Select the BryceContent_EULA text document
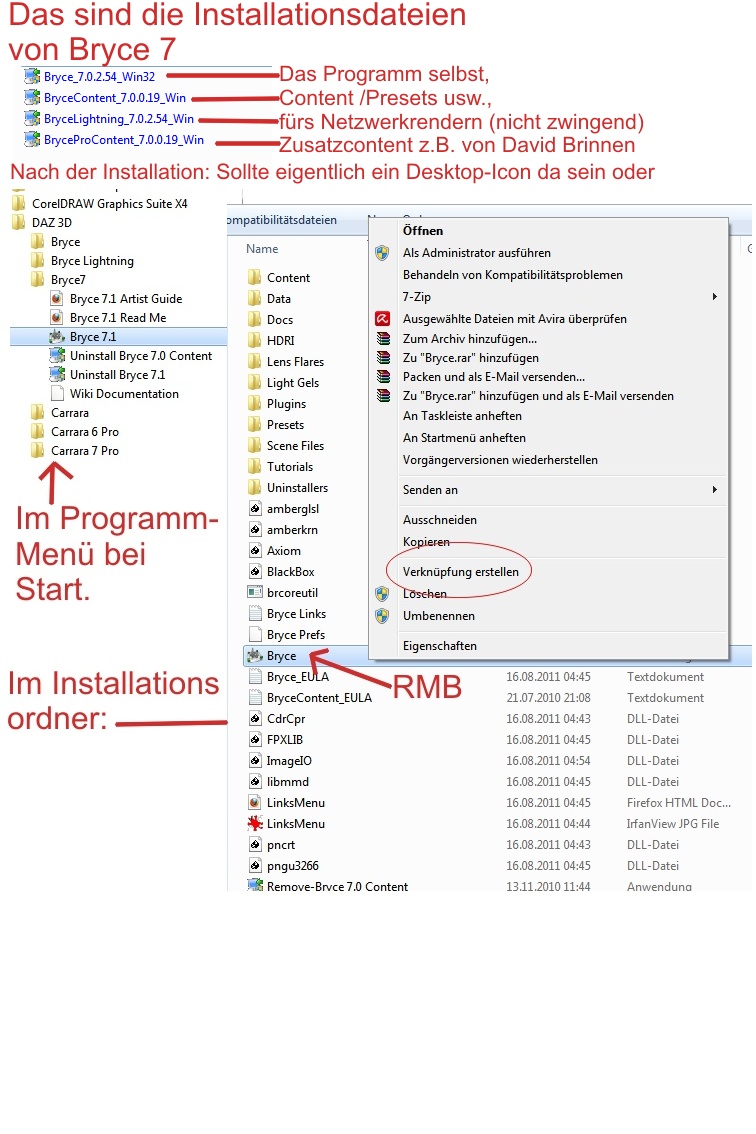756x1134 pixels. point(310,697)
